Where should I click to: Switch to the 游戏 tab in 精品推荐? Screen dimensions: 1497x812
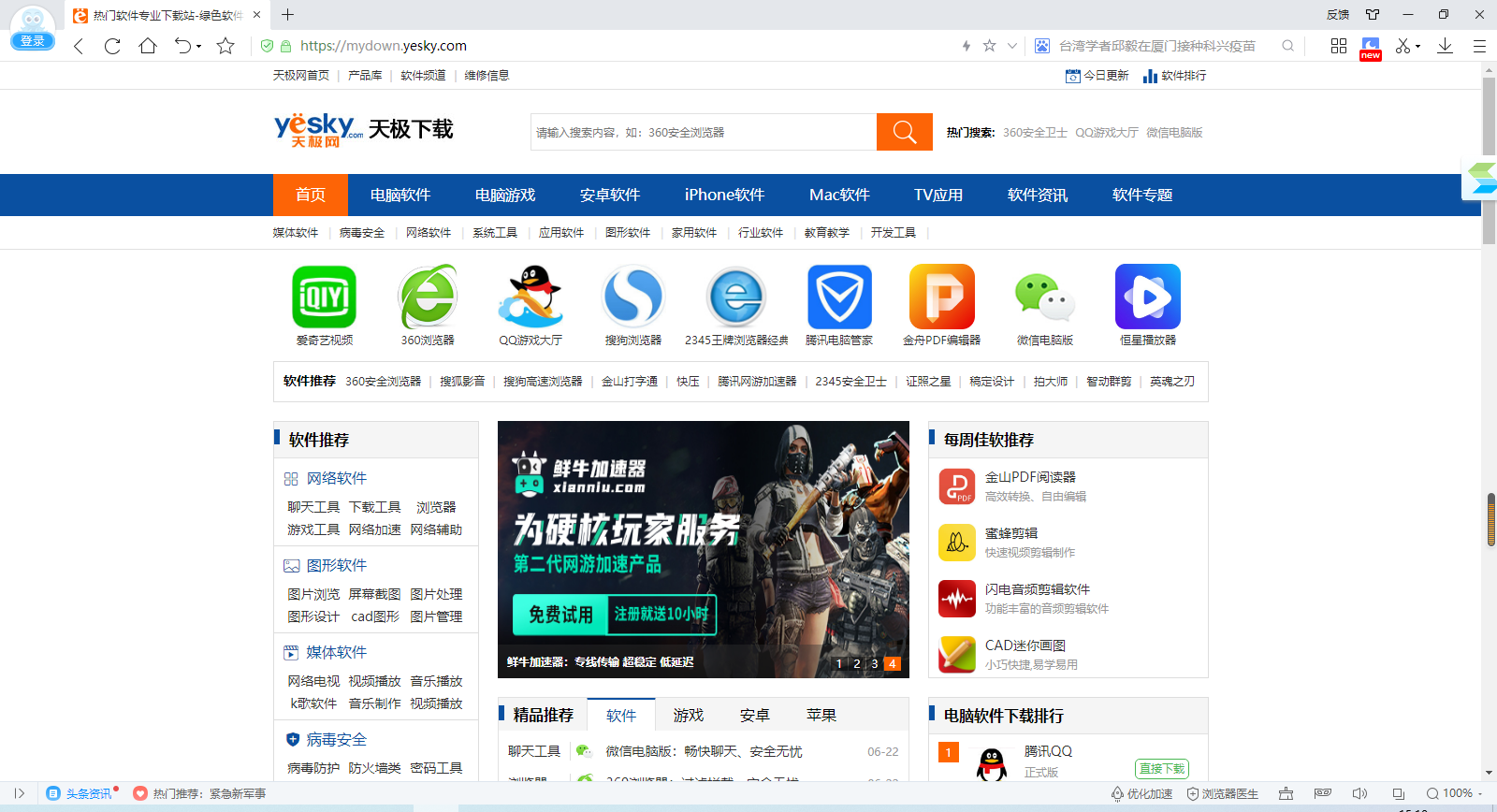[x=689, y=715]
